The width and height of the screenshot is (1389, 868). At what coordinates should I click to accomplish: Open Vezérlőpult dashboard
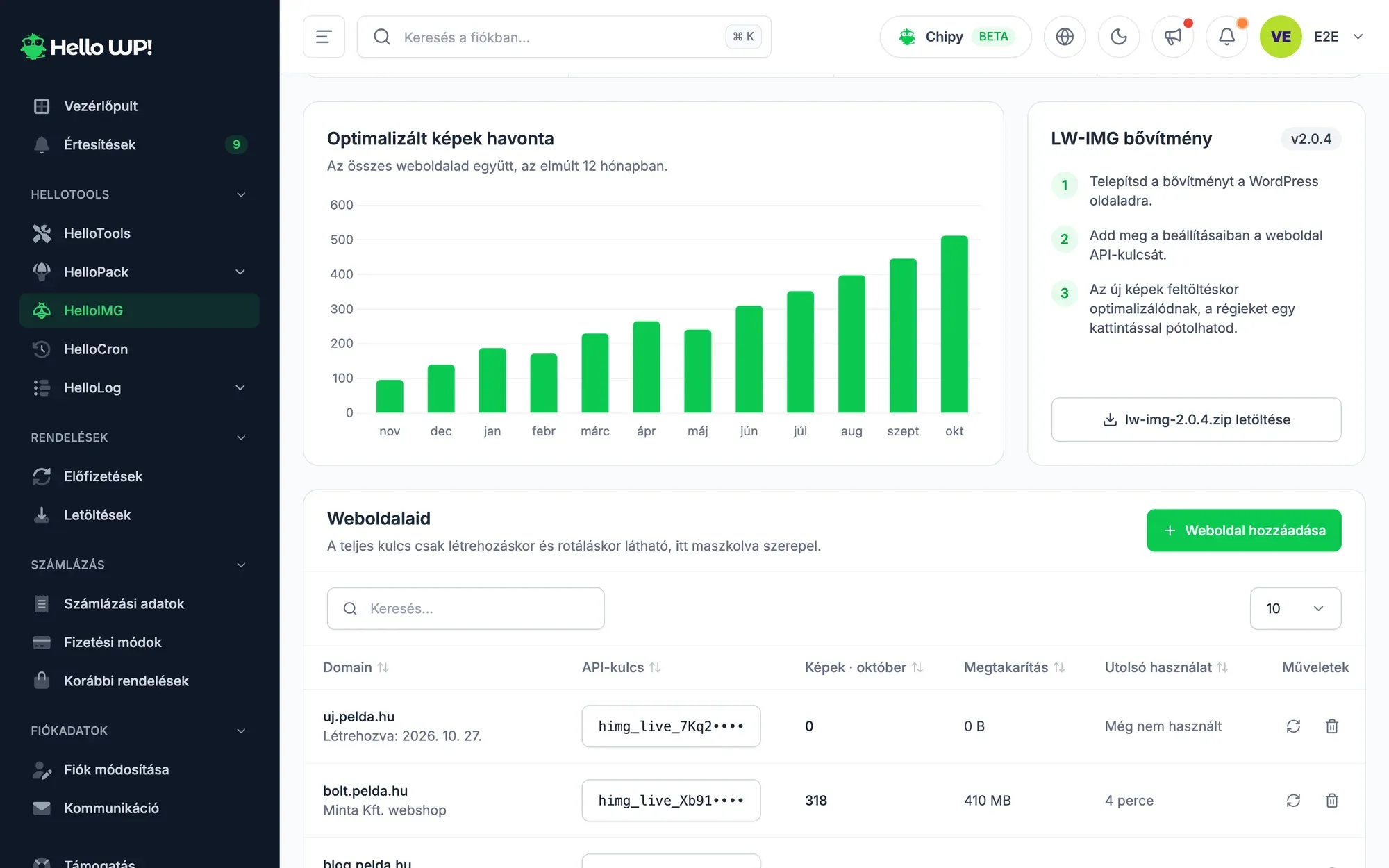139,106
